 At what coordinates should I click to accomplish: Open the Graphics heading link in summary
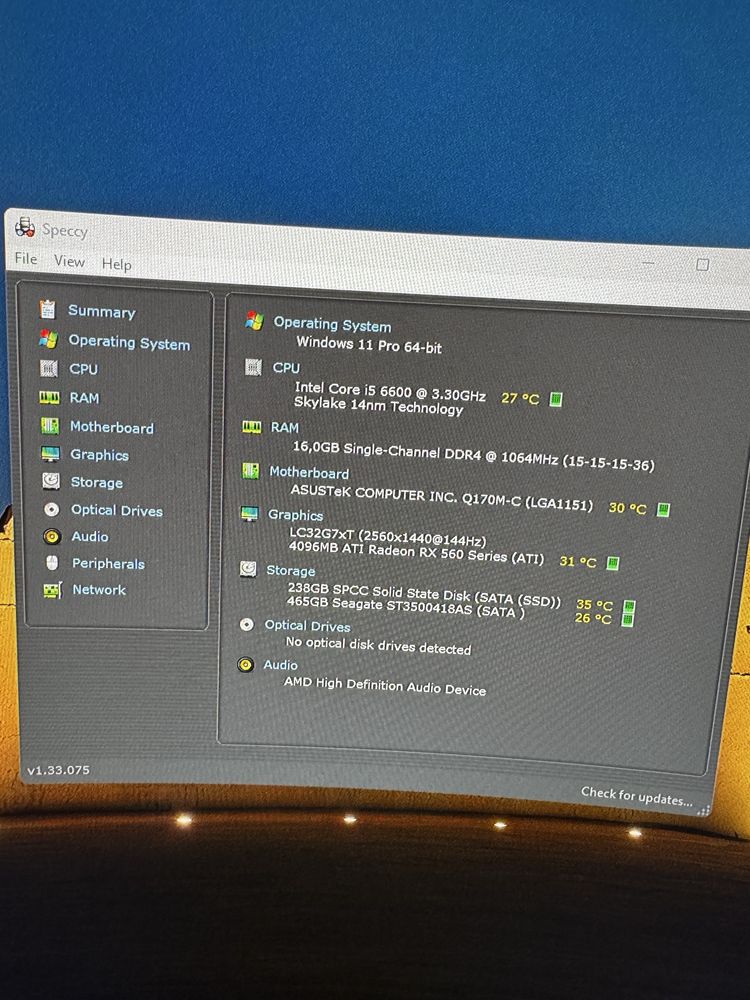click(295, 515)
